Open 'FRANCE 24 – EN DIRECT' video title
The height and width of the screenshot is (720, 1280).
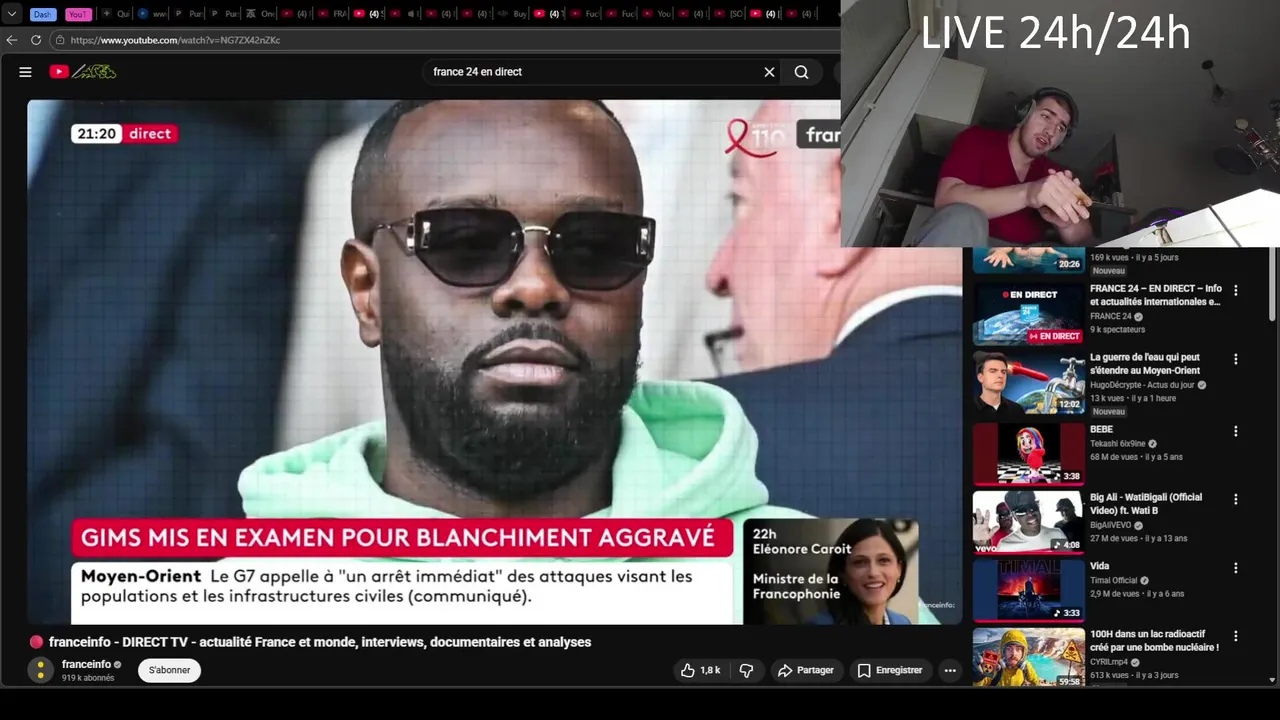click(x=1156, y=295)
